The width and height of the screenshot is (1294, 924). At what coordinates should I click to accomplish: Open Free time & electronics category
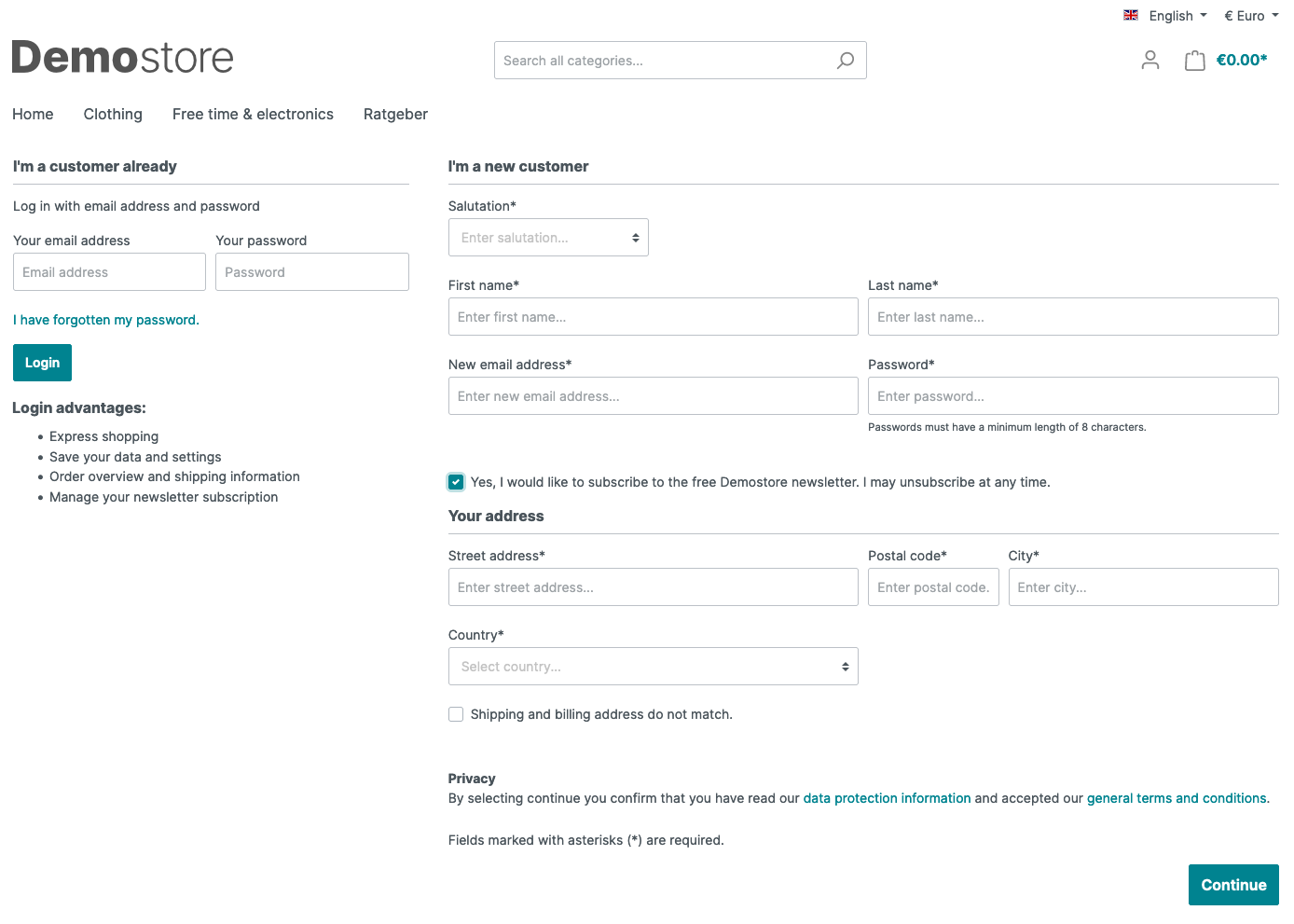tap(253, 114)
